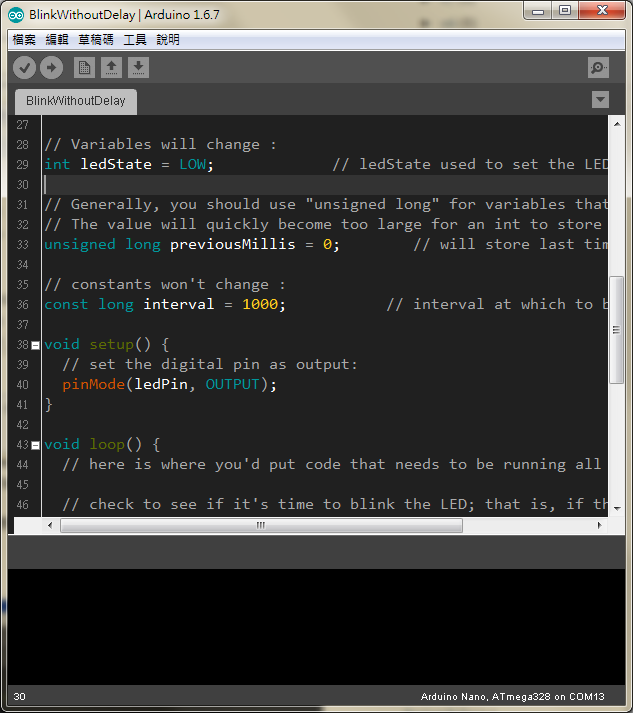Click line number 42 in the gutter
This screenshot has width=633, height=713.
point(22,425)
